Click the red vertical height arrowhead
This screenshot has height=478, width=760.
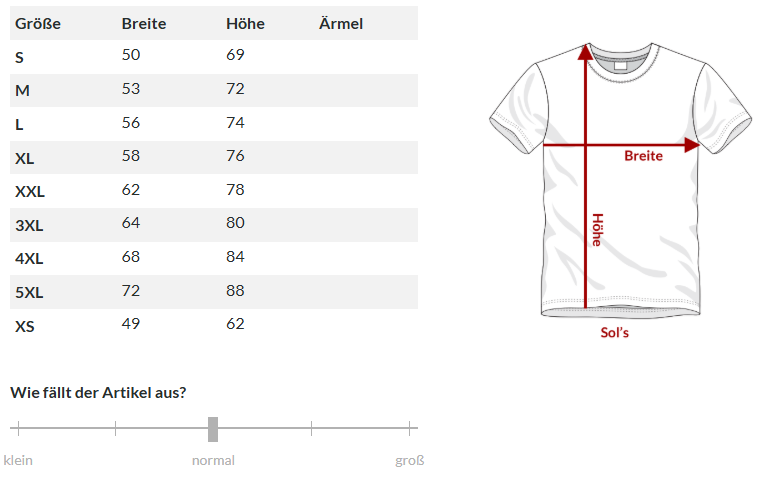[585, 50]
